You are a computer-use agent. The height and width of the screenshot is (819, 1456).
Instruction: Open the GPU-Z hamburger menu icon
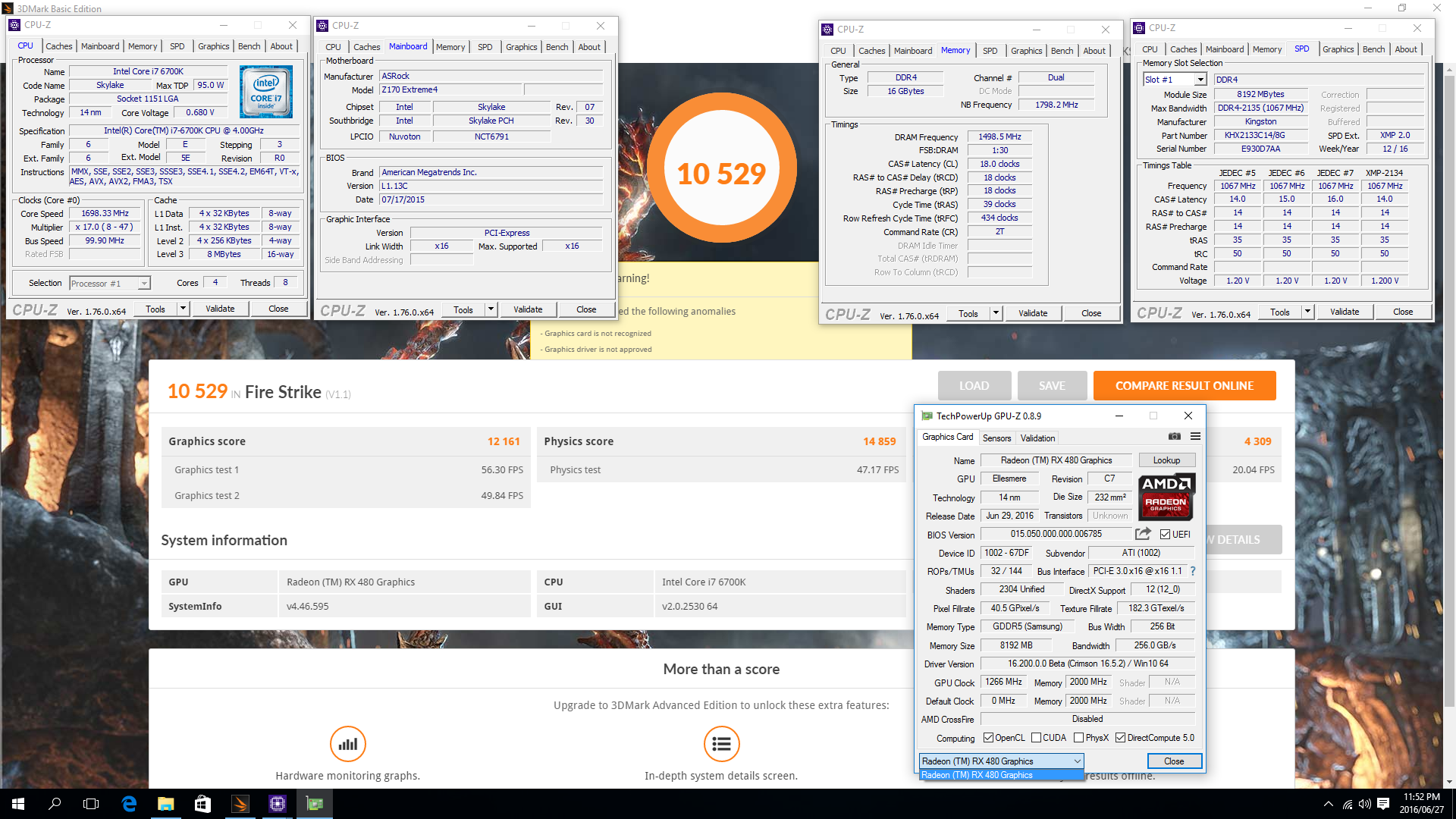point(1195,437)
